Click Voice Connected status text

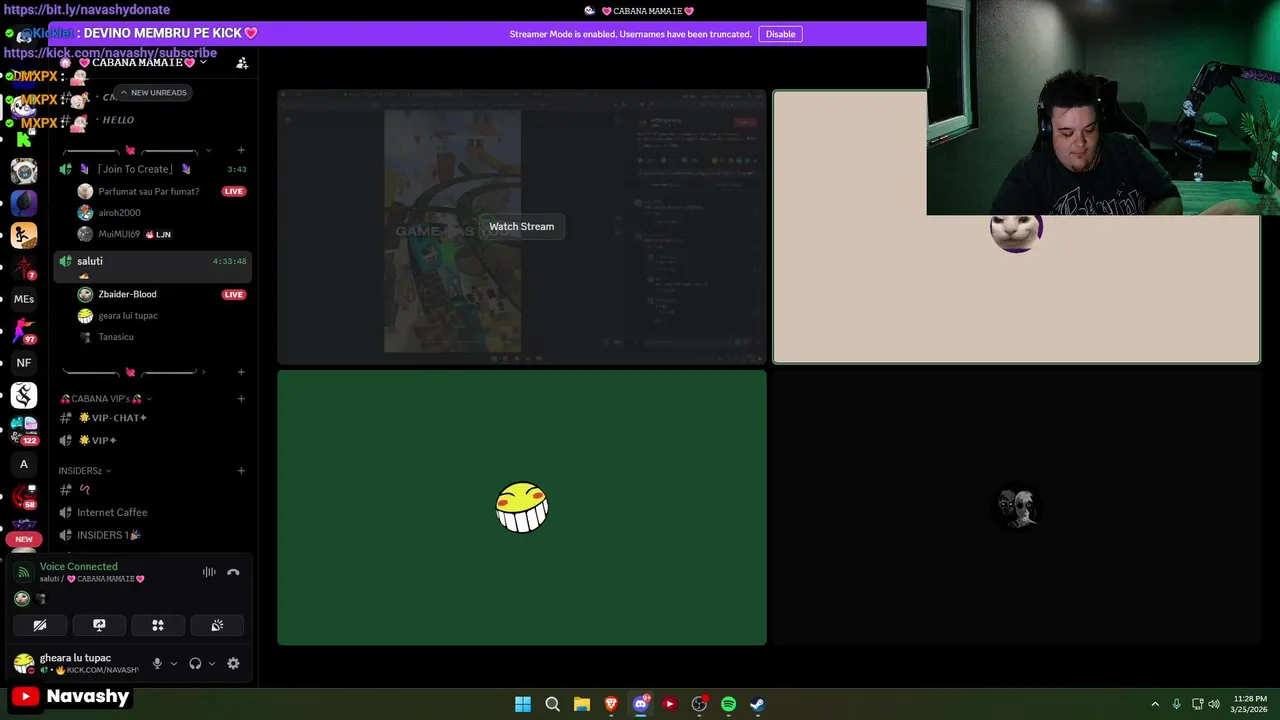[x=78, y=566]
